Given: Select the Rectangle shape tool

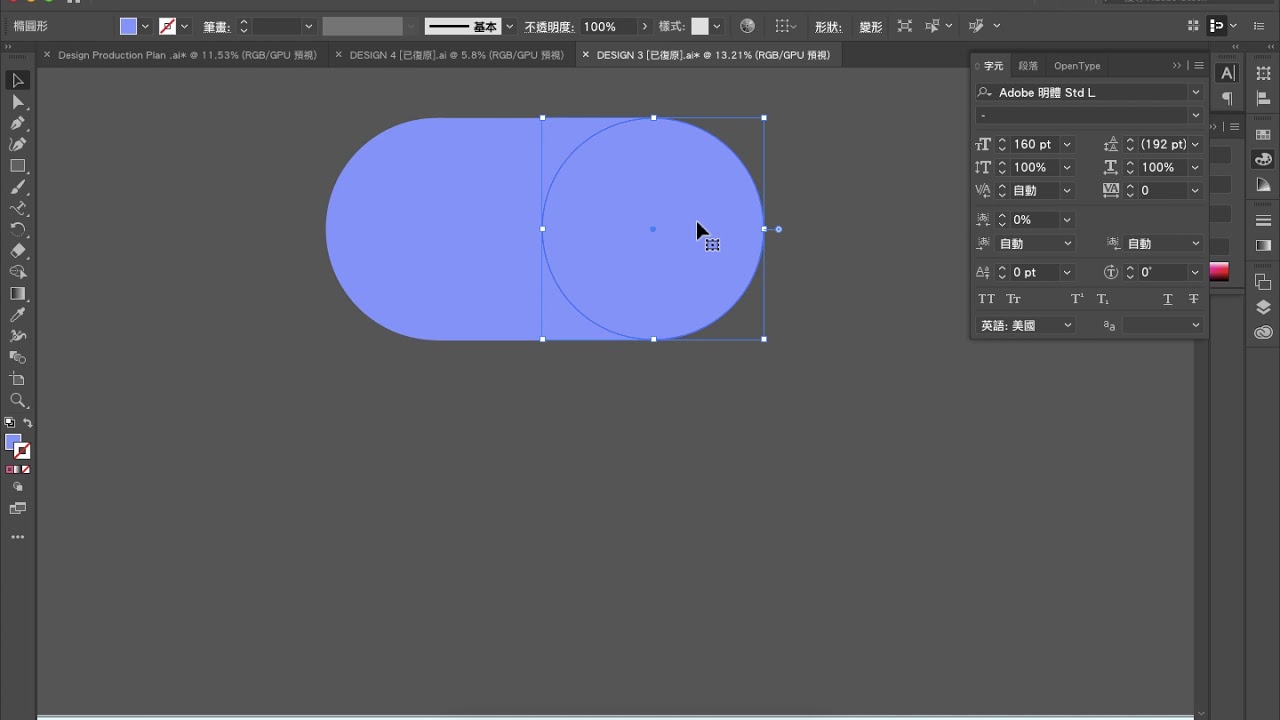Looking at the screenshot, I should click(18, 166).
